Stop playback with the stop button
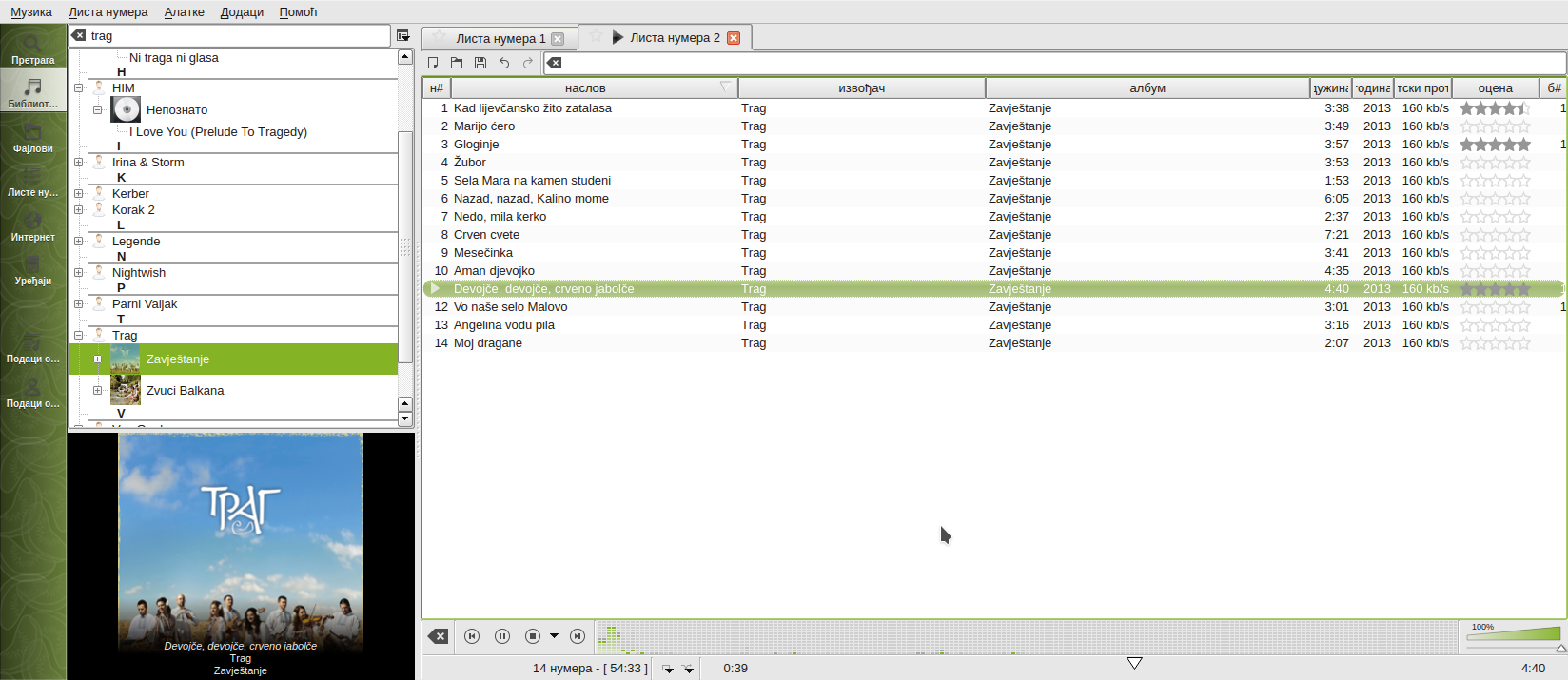Viewport: 1568px width, 680px height. 533,636
